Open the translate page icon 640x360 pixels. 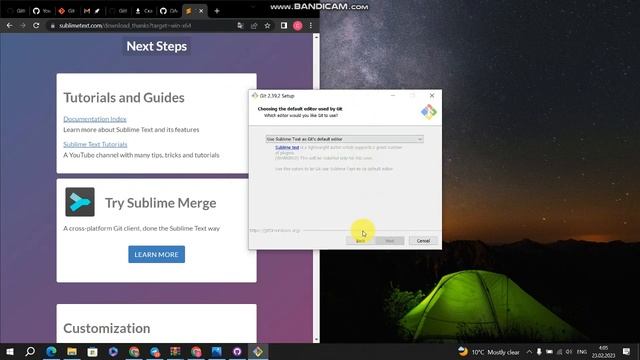(240, 26)
